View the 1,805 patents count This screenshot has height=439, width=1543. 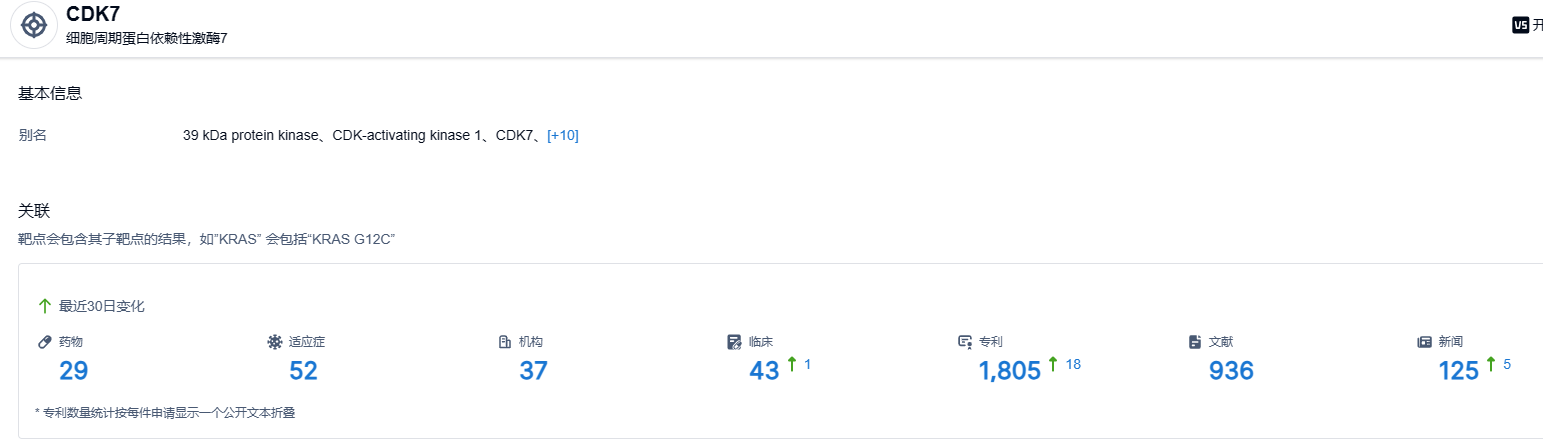(x=1009, y=371)
